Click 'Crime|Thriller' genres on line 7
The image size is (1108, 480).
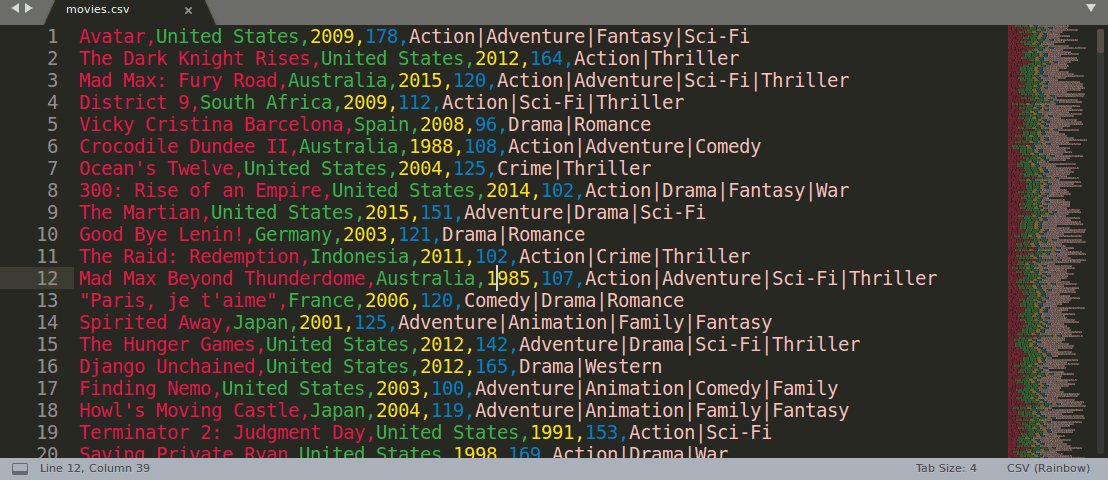(574, 168)
